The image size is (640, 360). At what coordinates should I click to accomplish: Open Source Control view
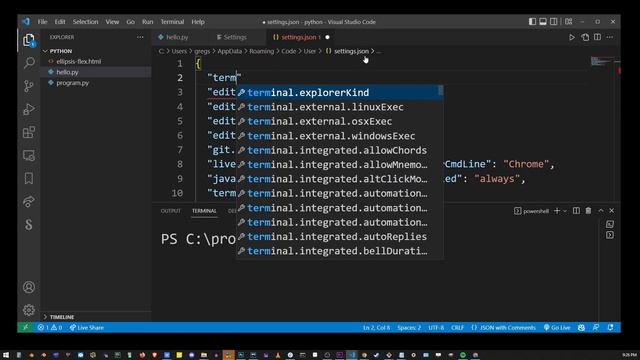tap(29, 86)
